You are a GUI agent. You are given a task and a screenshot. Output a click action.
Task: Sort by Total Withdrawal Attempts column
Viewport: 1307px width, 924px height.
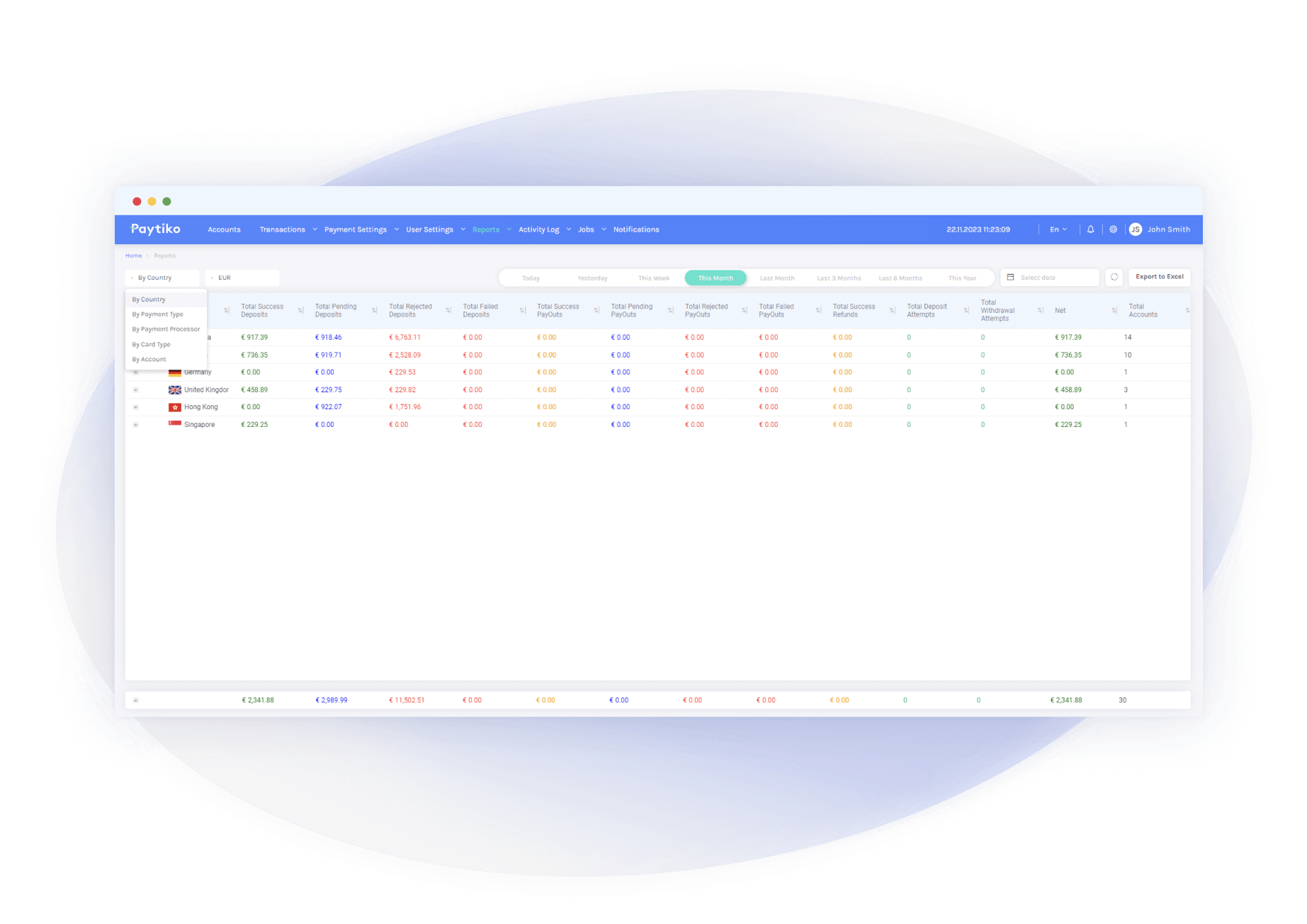click(x=1040, y=310)
